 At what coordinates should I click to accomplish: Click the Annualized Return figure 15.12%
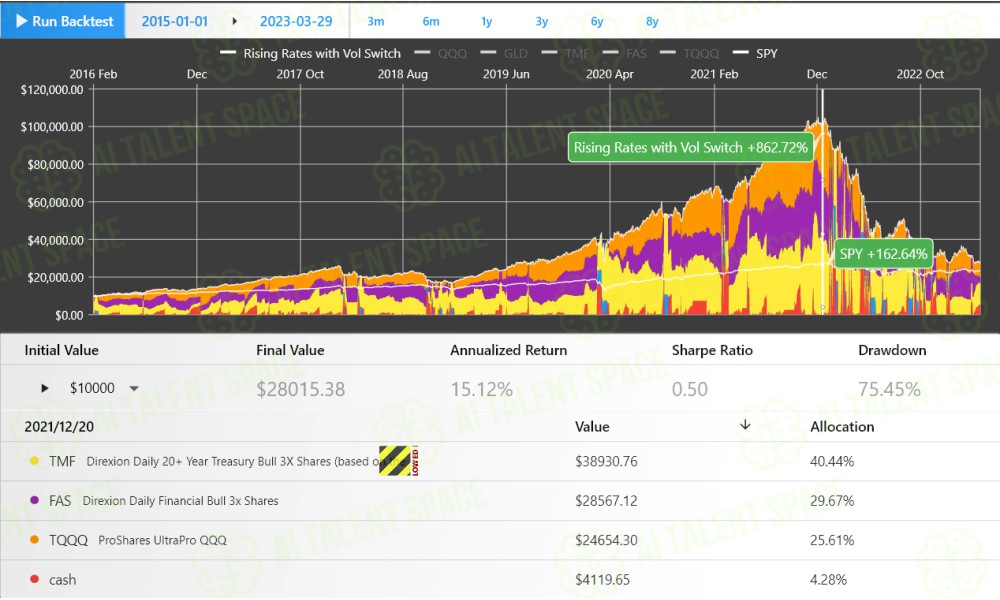(482, 389)
